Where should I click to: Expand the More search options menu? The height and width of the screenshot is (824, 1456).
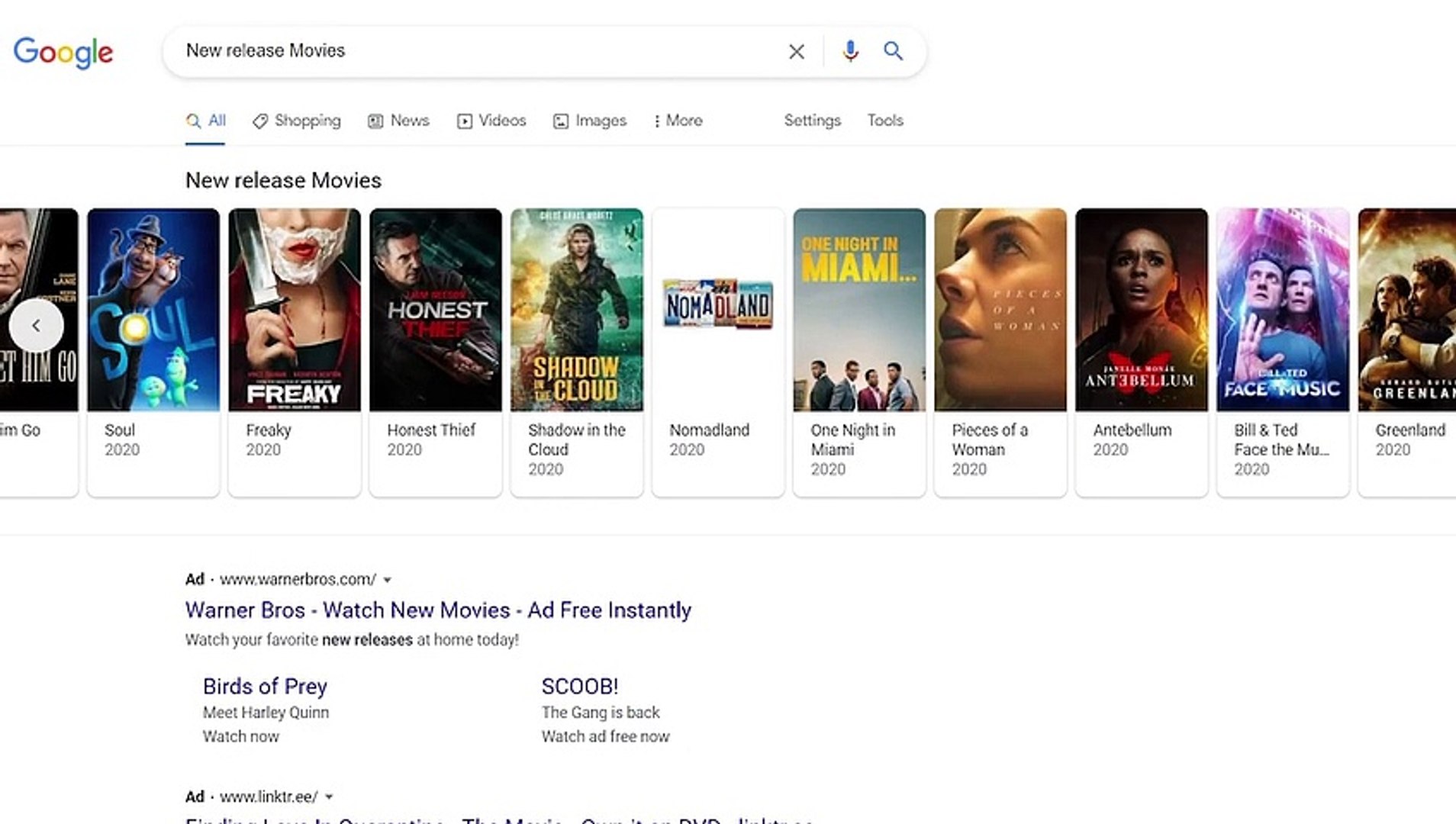[678, 121]
